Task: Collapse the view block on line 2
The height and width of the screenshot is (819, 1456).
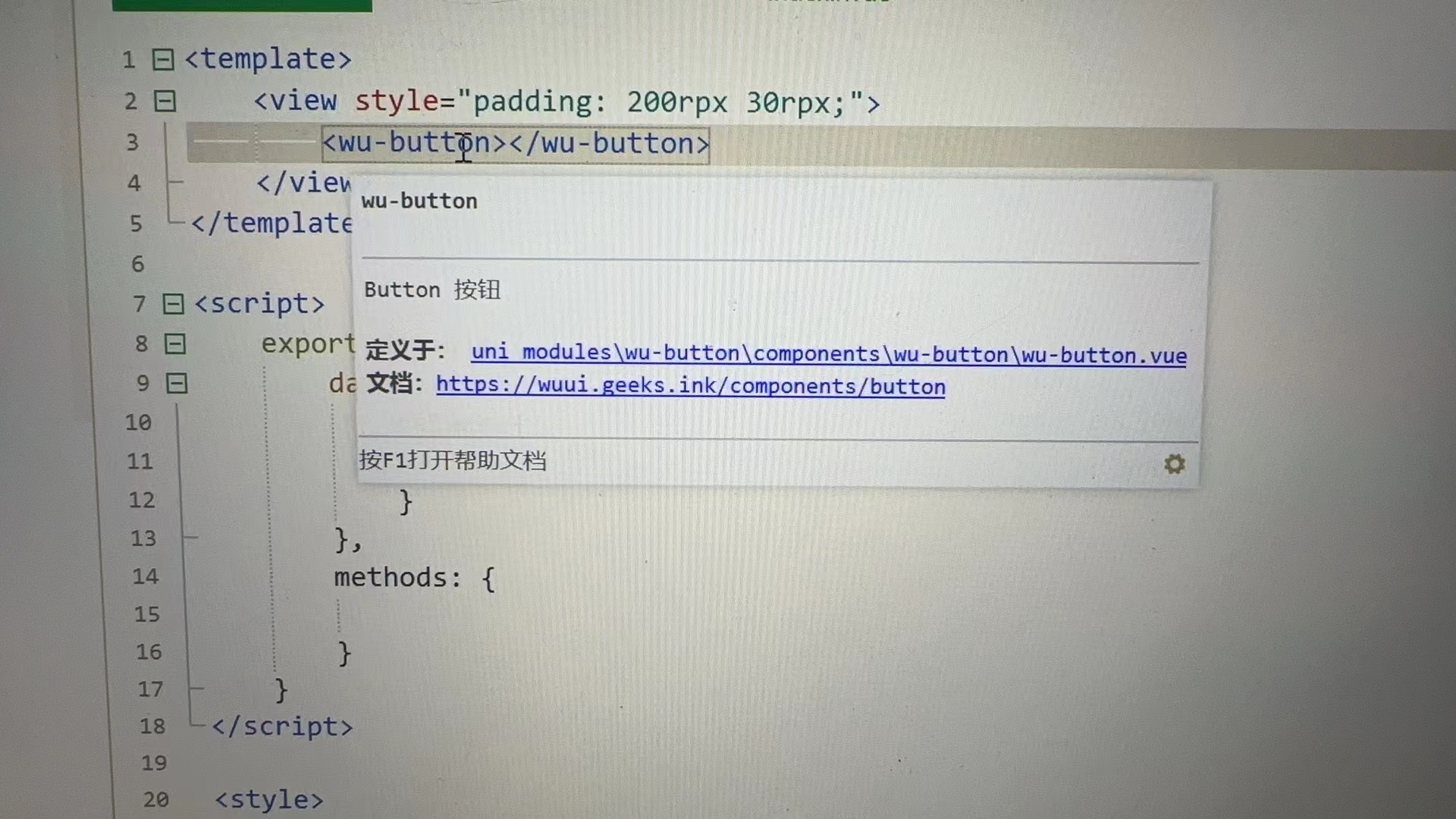Action: pos(165,101)
